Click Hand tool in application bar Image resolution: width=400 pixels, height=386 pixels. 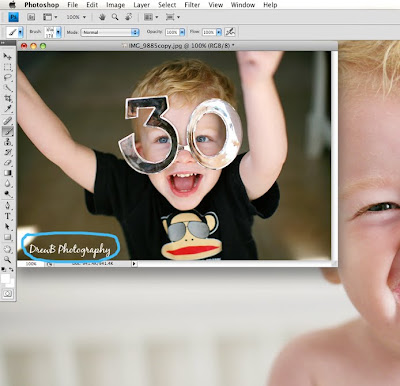pos(102,17)
